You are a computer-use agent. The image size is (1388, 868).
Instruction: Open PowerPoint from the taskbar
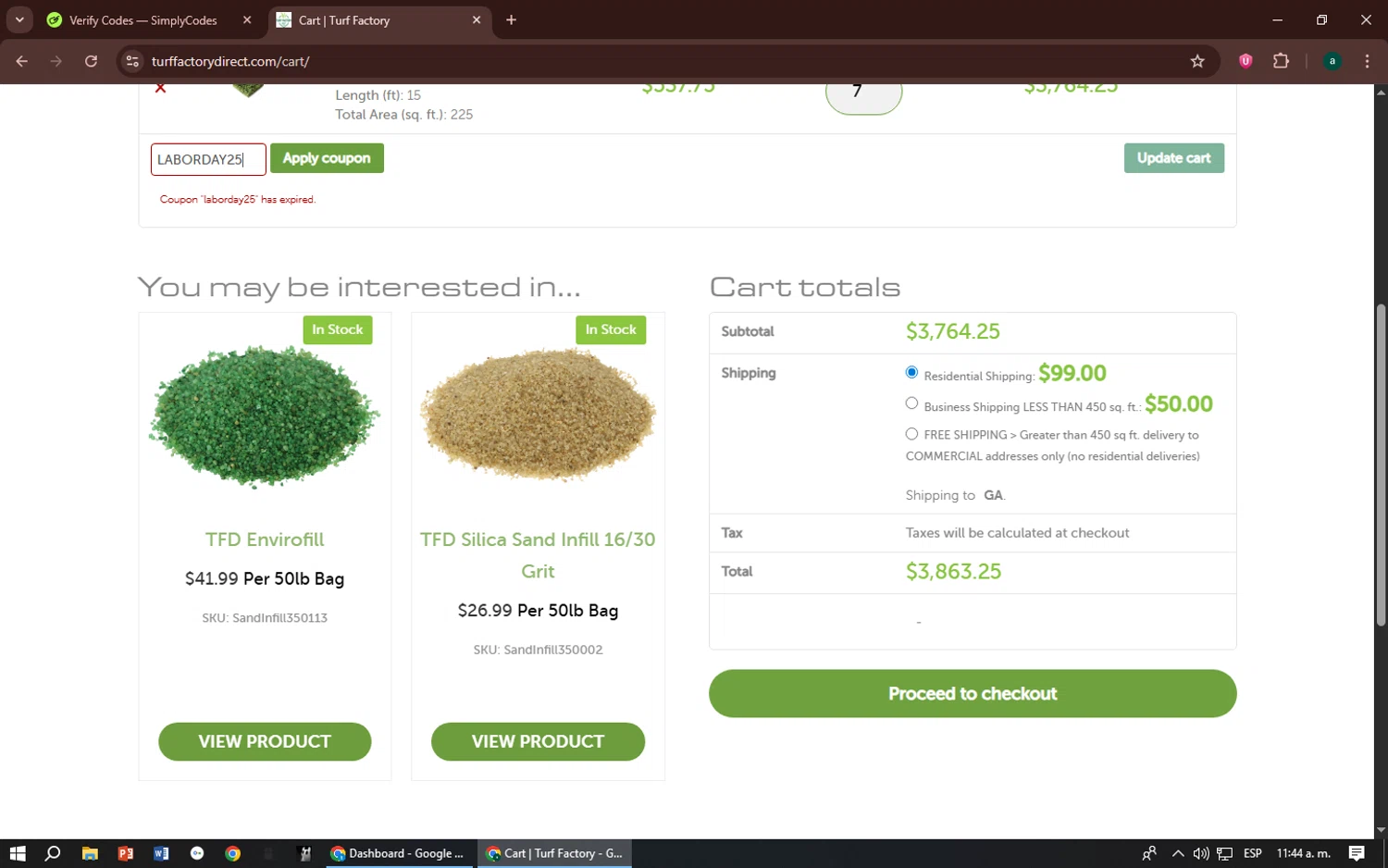coord(125,853)
